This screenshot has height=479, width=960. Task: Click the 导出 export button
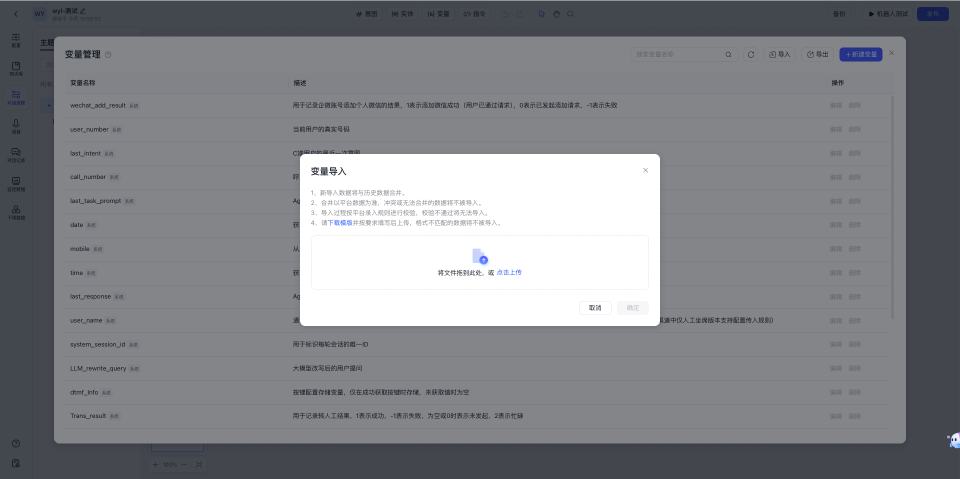click(817, 54)
